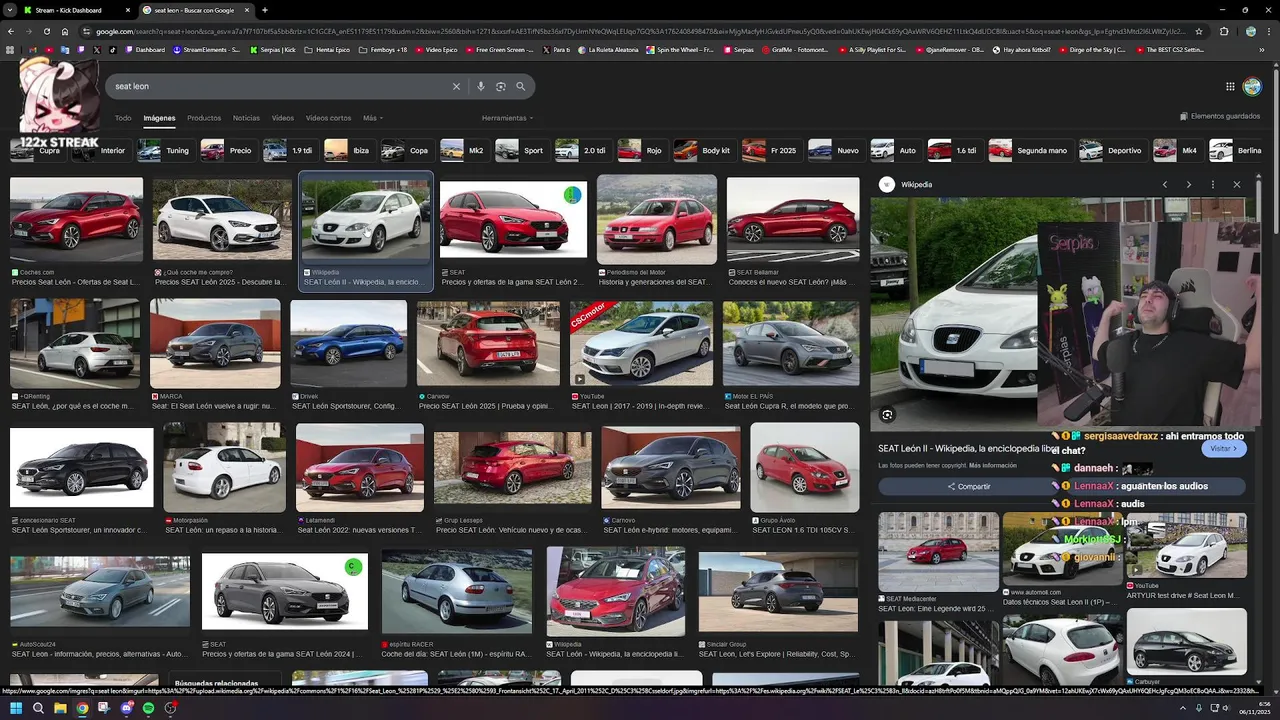Clear the search box text
The image size is (1280, 720).
(456, 86)
